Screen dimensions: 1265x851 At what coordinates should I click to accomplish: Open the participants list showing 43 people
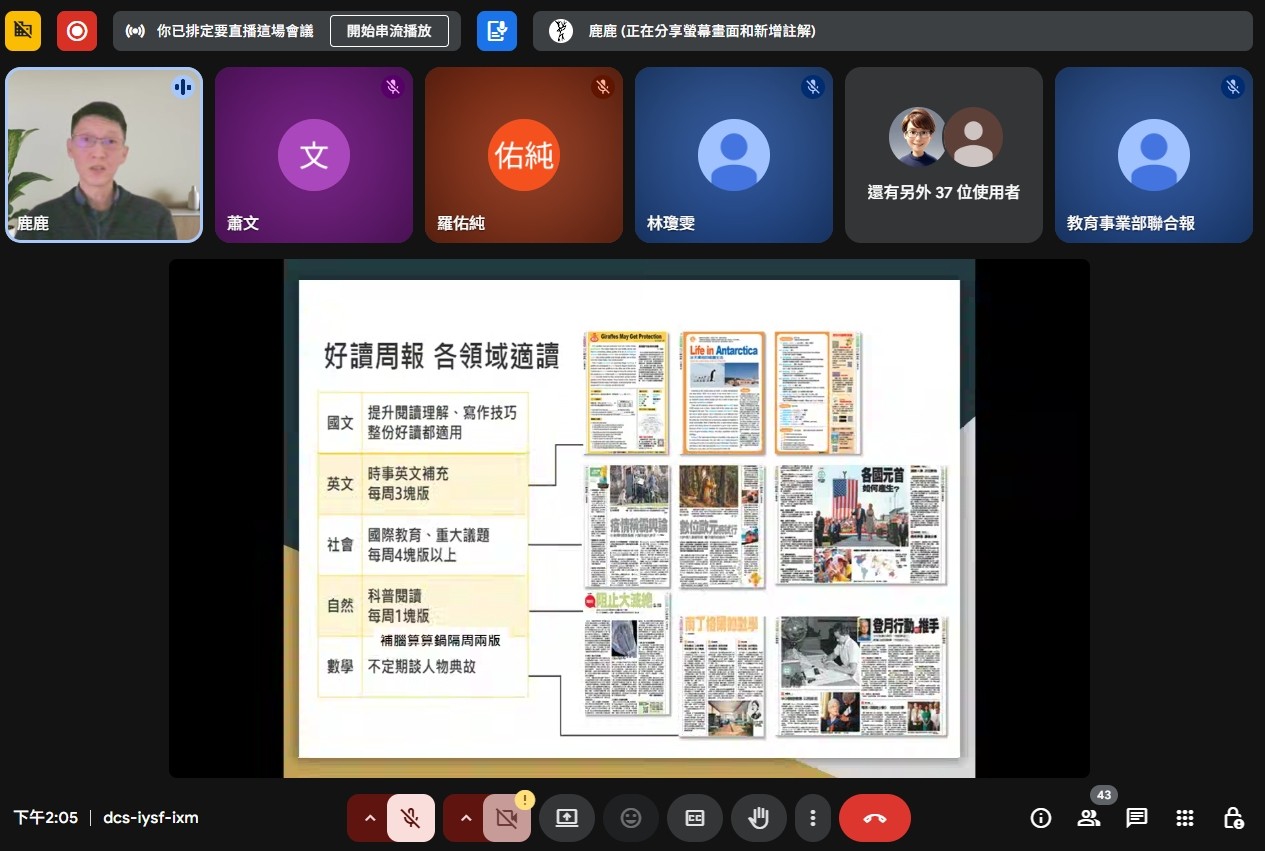click(1088, 818)
